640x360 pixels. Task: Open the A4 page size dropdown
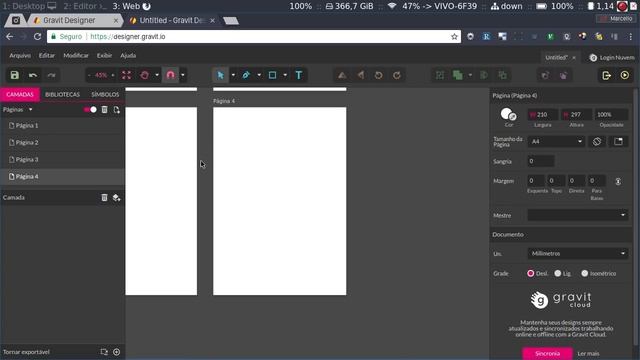(556, 141)
